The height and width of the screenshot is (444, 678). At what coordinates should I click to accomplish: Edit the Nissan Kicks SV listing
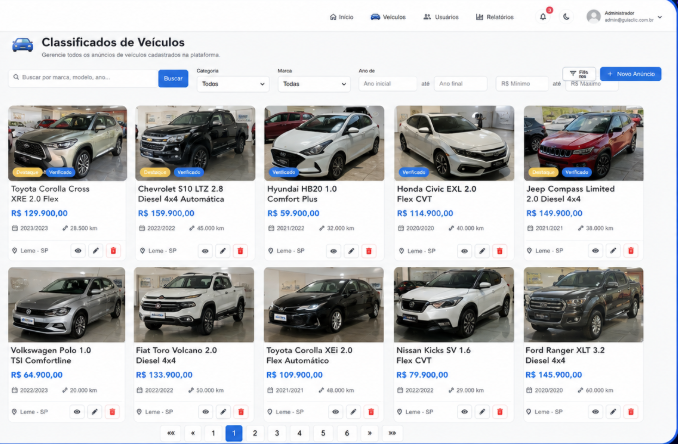click(x=482, y=412)
